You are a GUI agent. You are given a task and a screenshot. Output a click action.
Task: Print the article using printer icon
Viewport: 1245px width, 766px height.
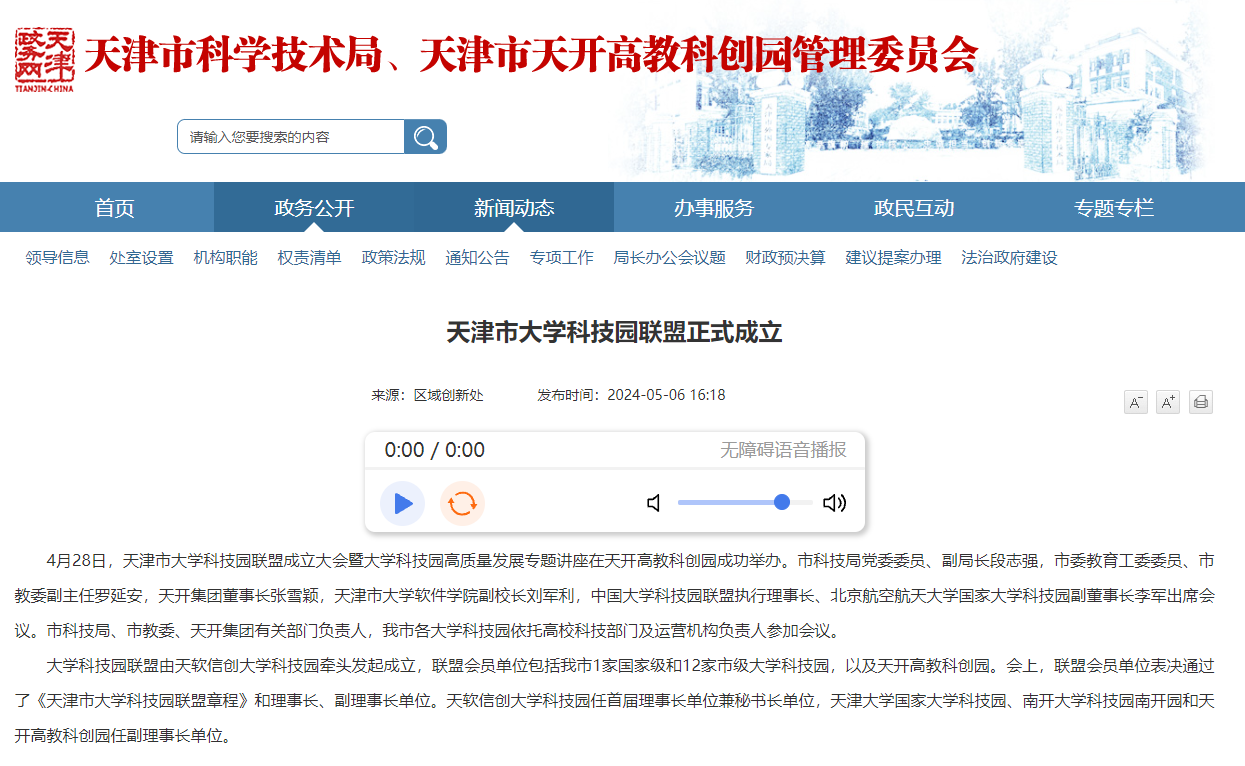pos(1201,402)
